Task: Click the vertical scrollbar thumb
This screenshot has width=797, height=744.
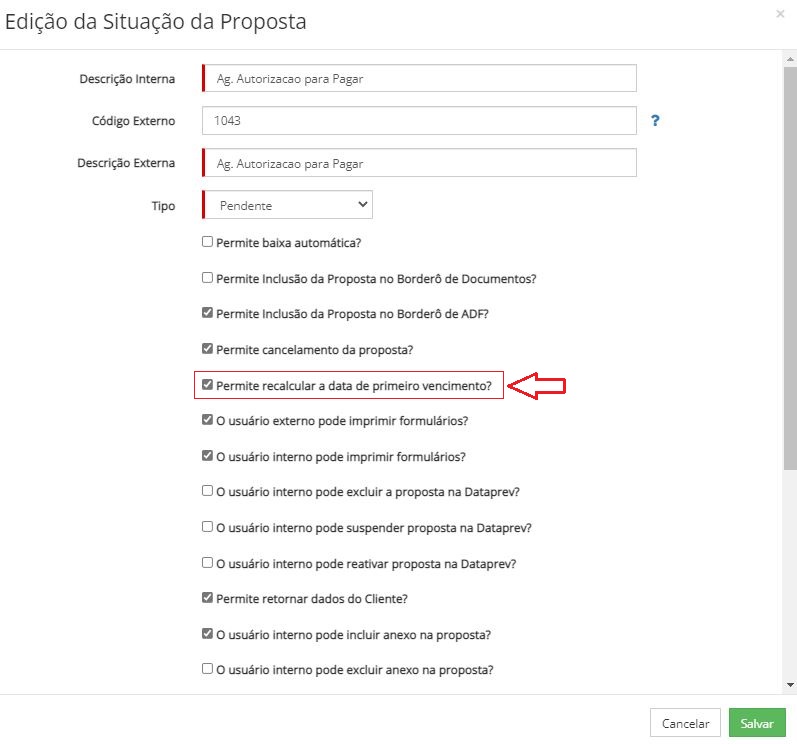Action: pos(790,268)
